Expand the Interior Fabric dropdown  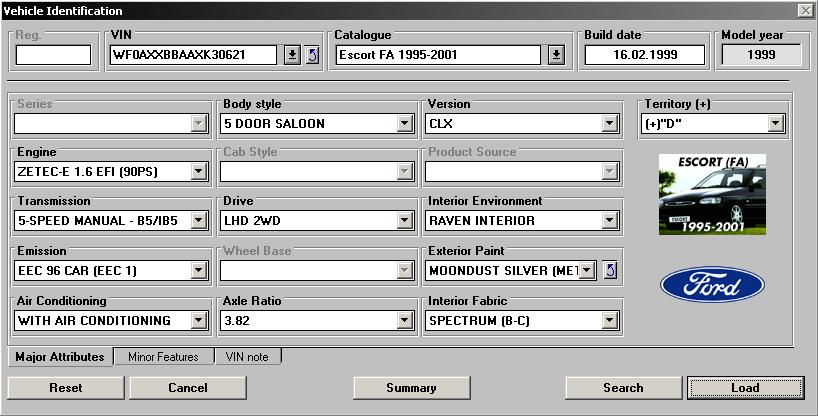(609, 321)
